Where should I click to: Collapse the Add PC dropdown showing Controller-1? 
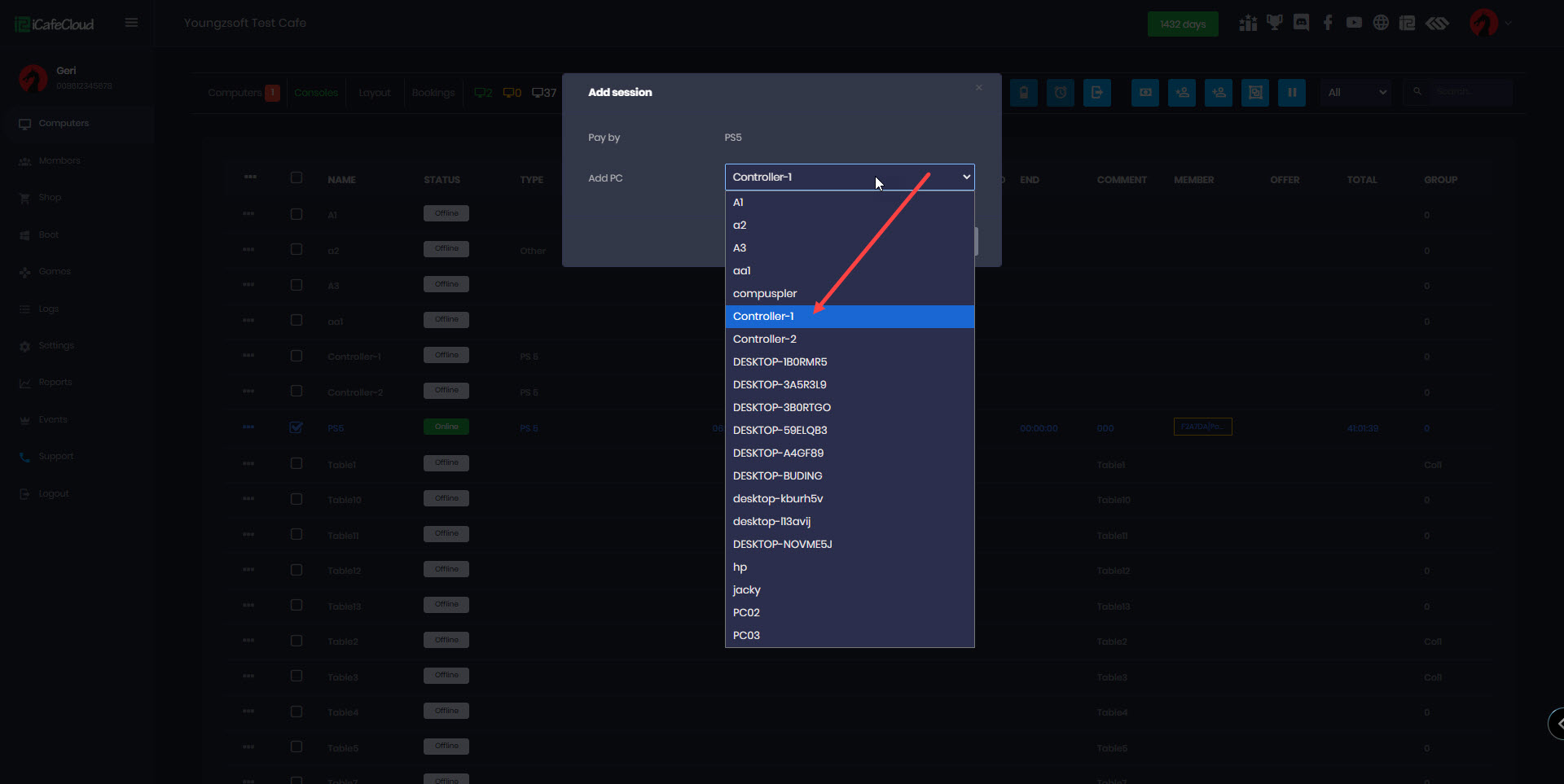click(849, 177)
